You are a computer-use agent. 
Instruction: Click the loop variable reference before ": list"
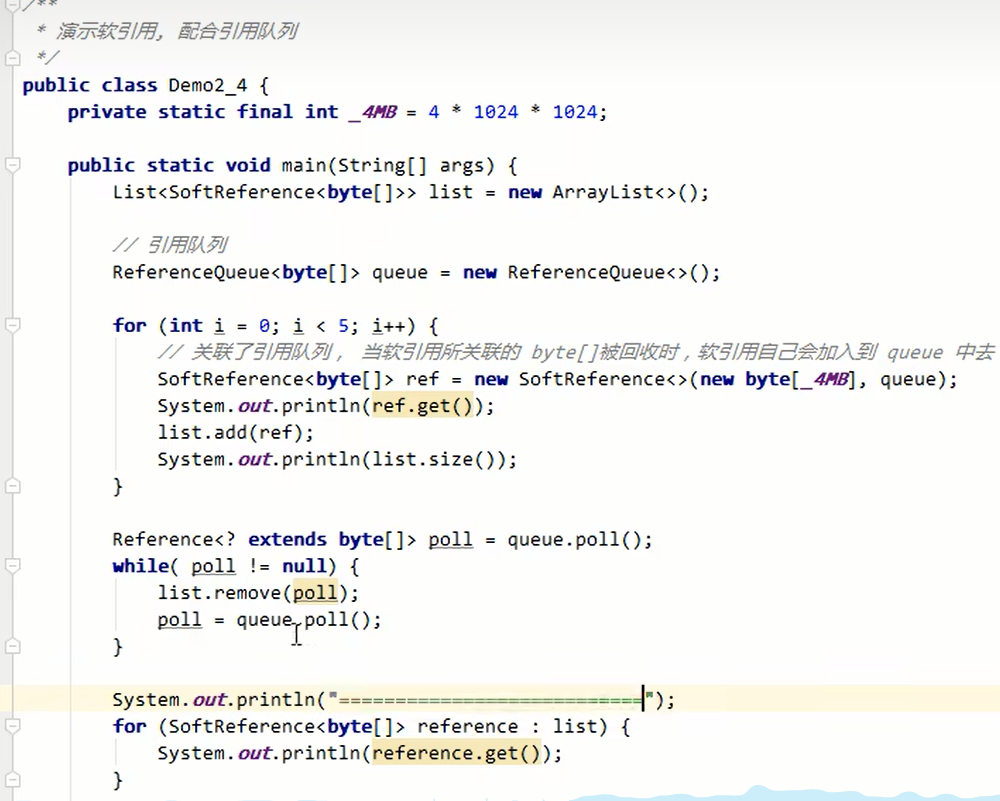(x=467, y=726)
